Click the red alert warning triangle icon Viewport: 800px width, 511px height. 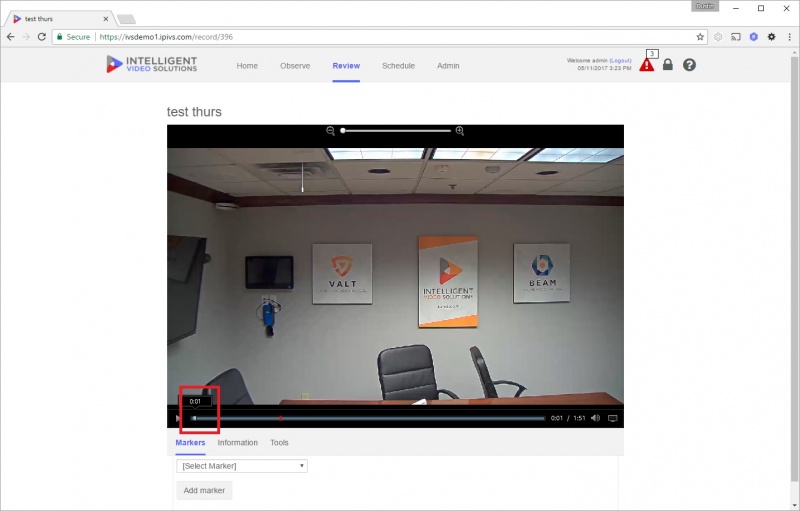coord(646,65)
